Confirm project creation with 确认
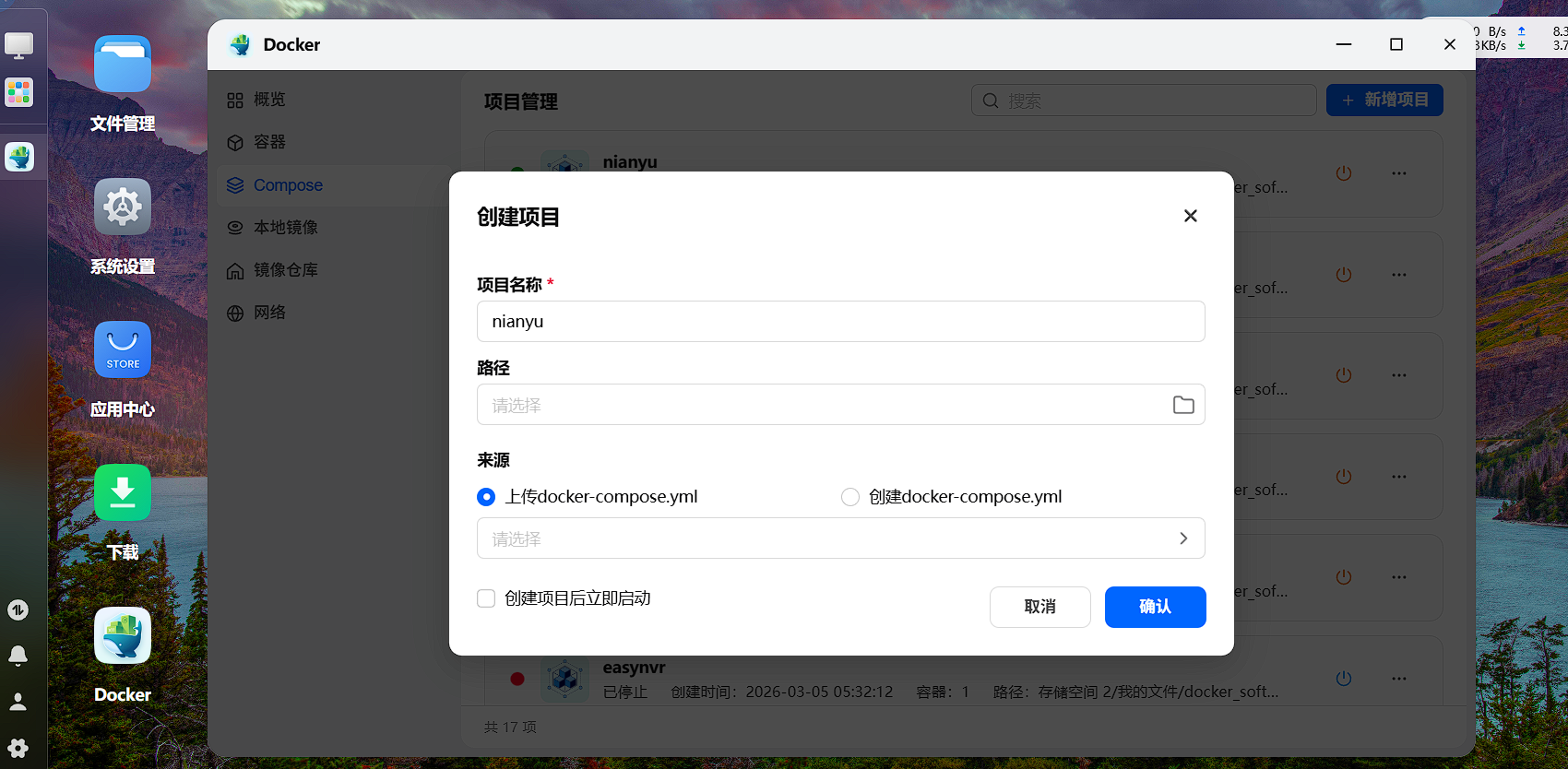The image size is (1568, 769). (x=1156, y=607)
